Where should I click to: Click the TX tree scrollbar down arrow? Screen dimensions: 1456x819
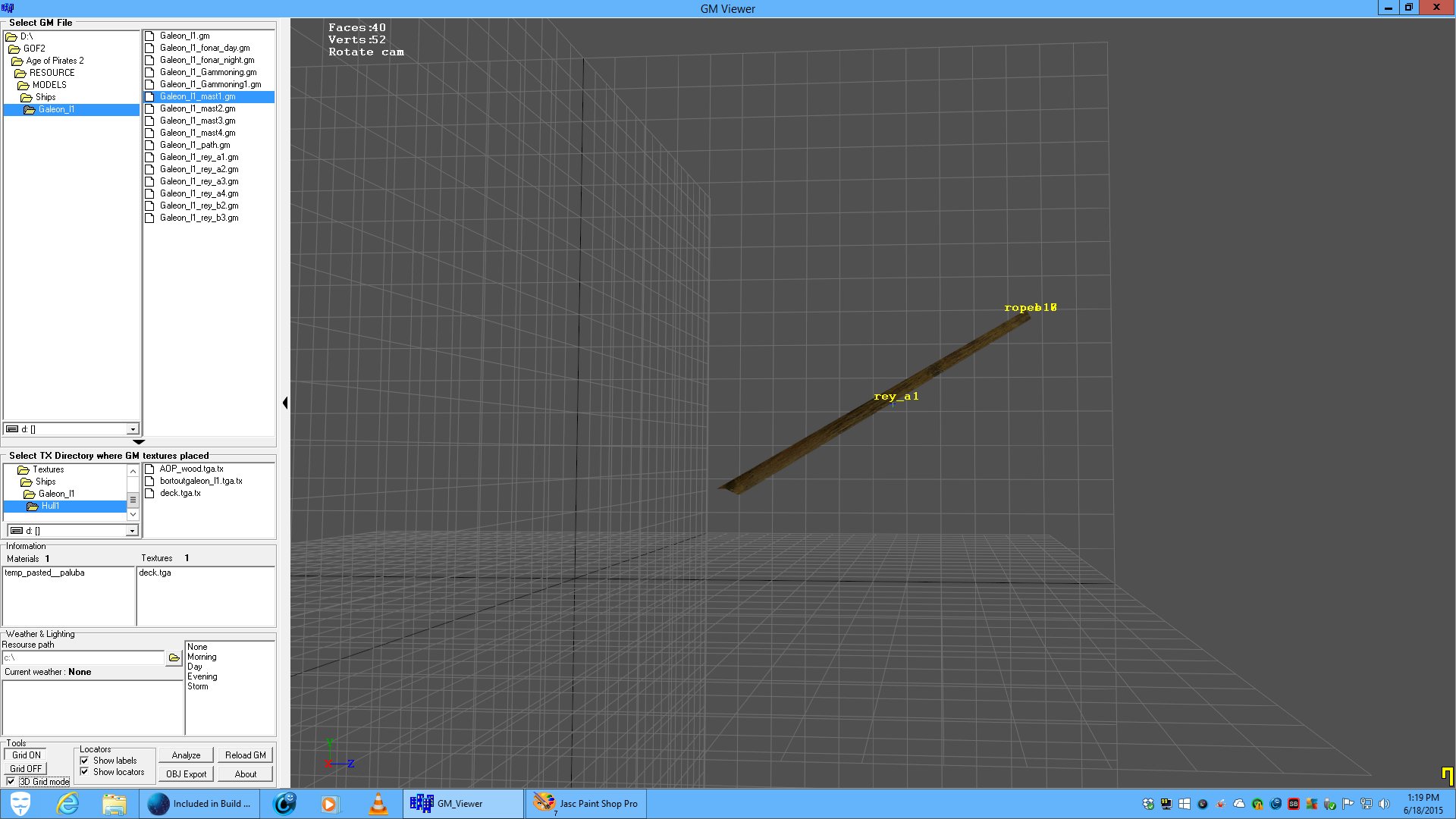133,515
